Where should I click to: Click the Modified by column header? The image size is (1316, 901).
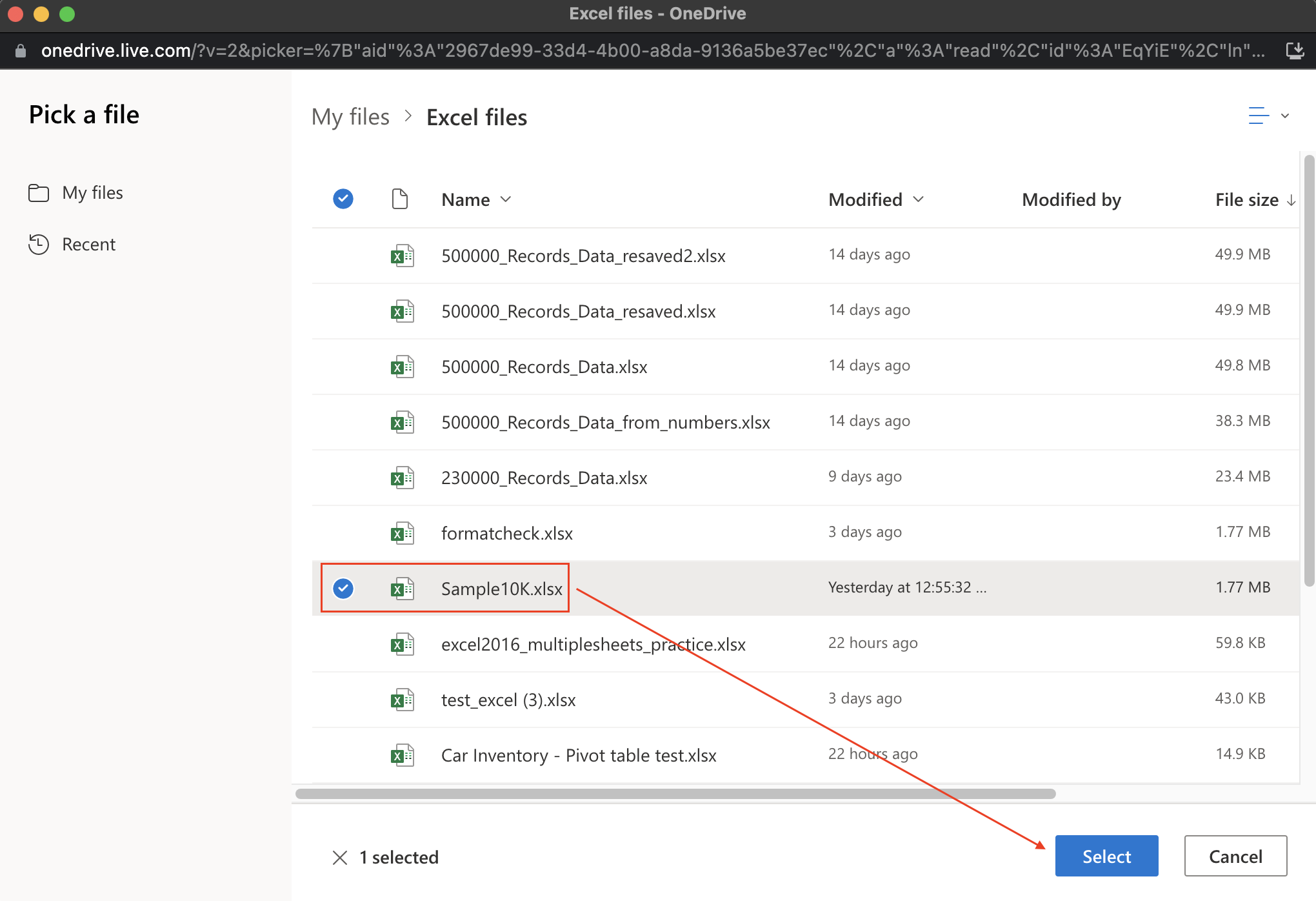click(x=1072, y=199)
